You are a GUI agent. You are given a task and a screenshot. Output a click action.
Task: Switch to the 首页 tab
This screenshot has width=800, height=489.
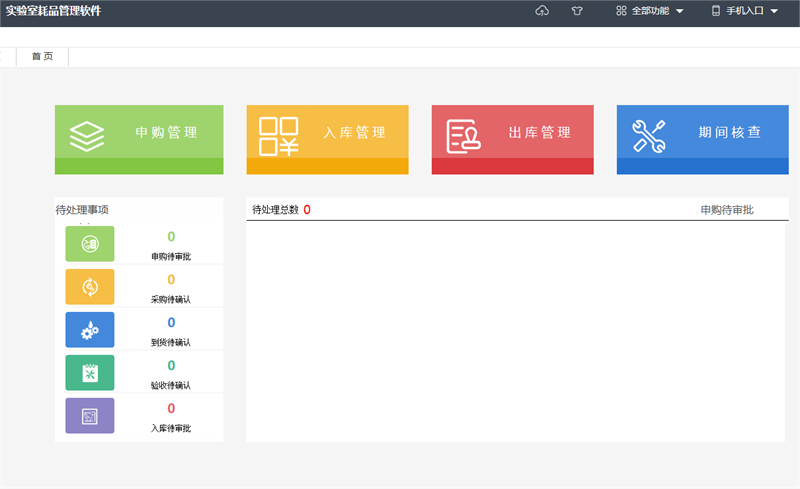tap(42, 57)
